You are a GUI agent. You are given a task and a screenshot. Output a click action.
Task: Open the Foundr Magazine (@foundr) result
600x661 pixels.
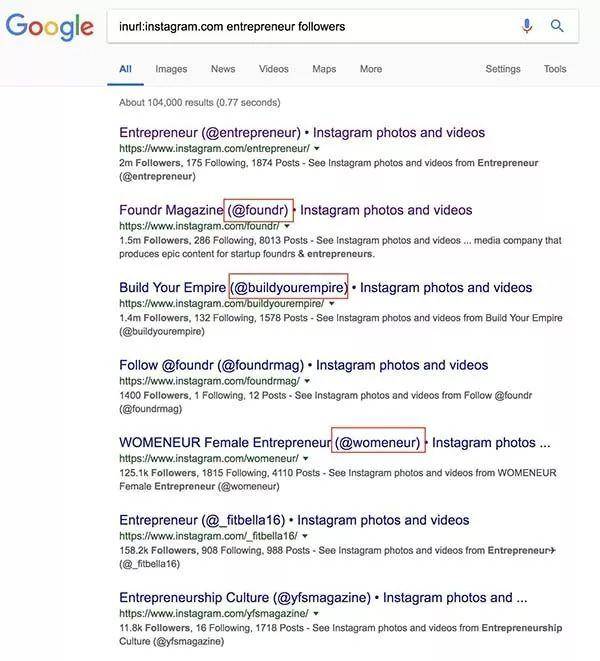296,210
